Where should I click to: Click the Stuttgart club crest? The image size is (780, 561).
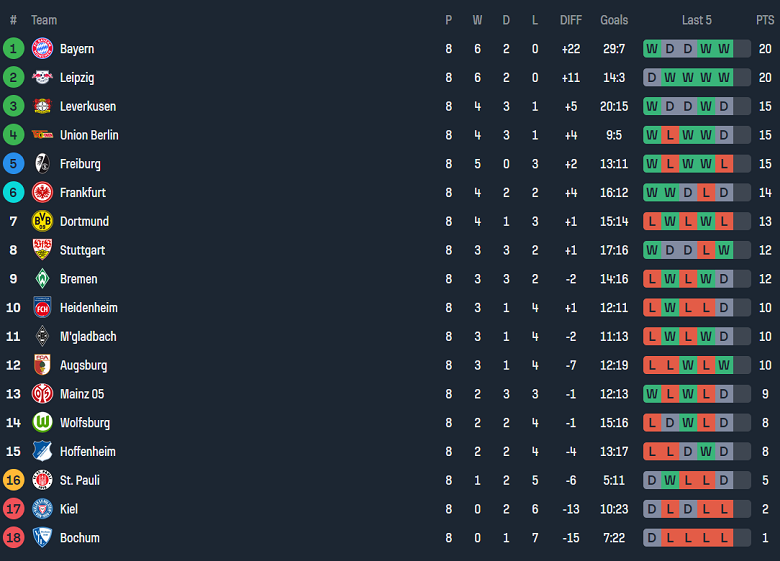42,250
